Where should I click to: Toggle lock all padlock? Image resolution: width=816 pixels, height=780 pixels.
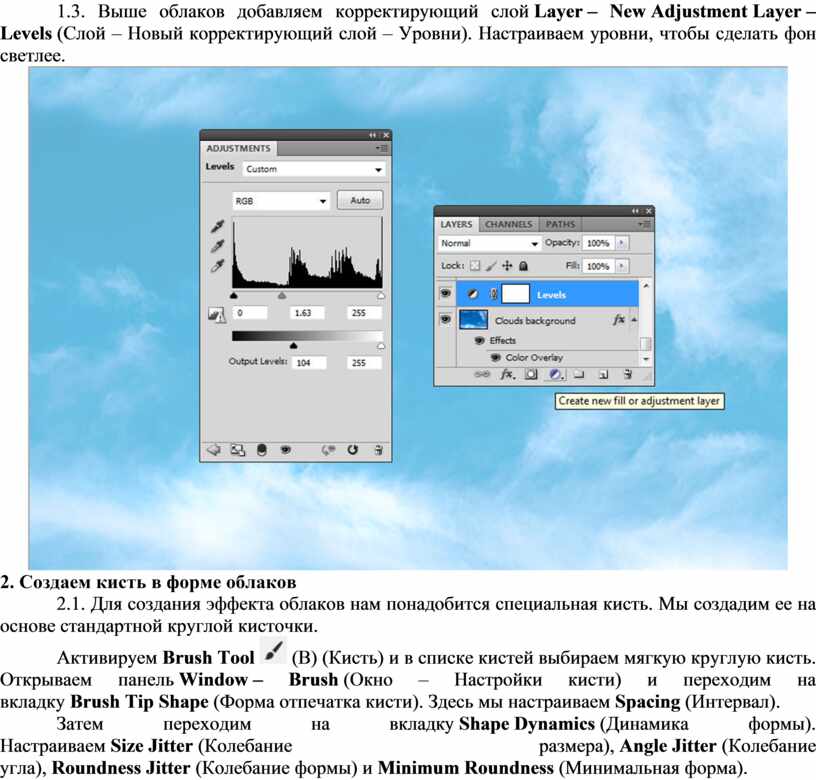pos(524,266)
